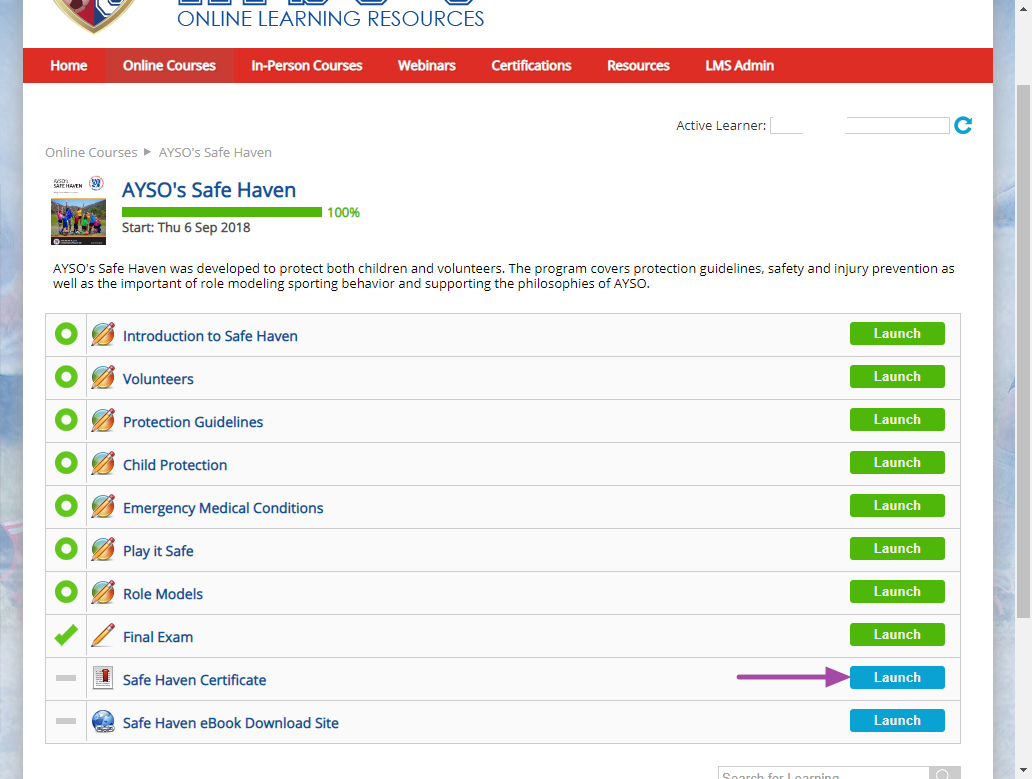Click the lesson icon beside Introduction to Safe Haven
This screenshot has width=1032, height=779.
(x=102, y=333)
